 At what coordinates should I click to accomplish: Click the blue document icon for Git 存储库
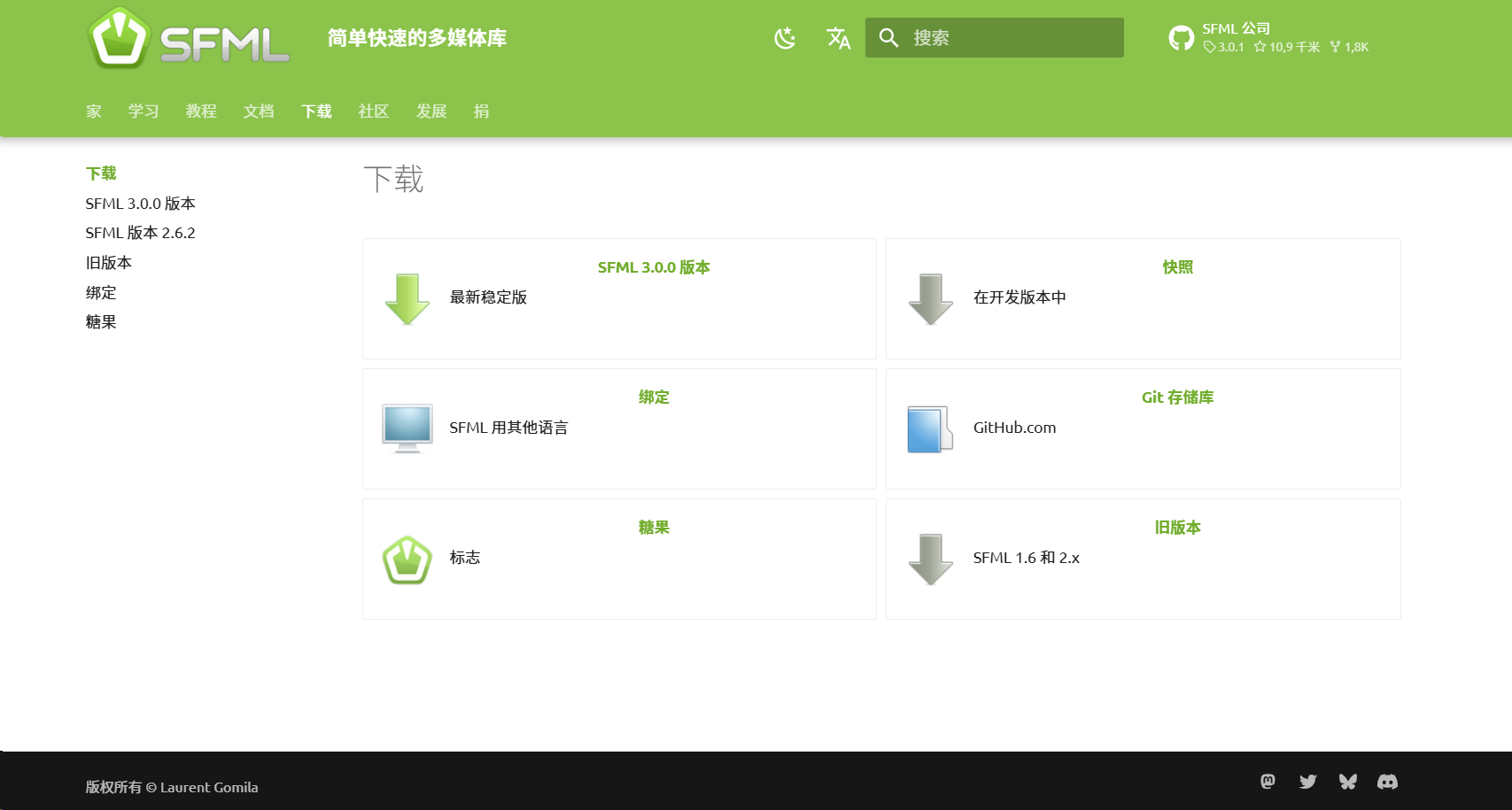[930, 428]
